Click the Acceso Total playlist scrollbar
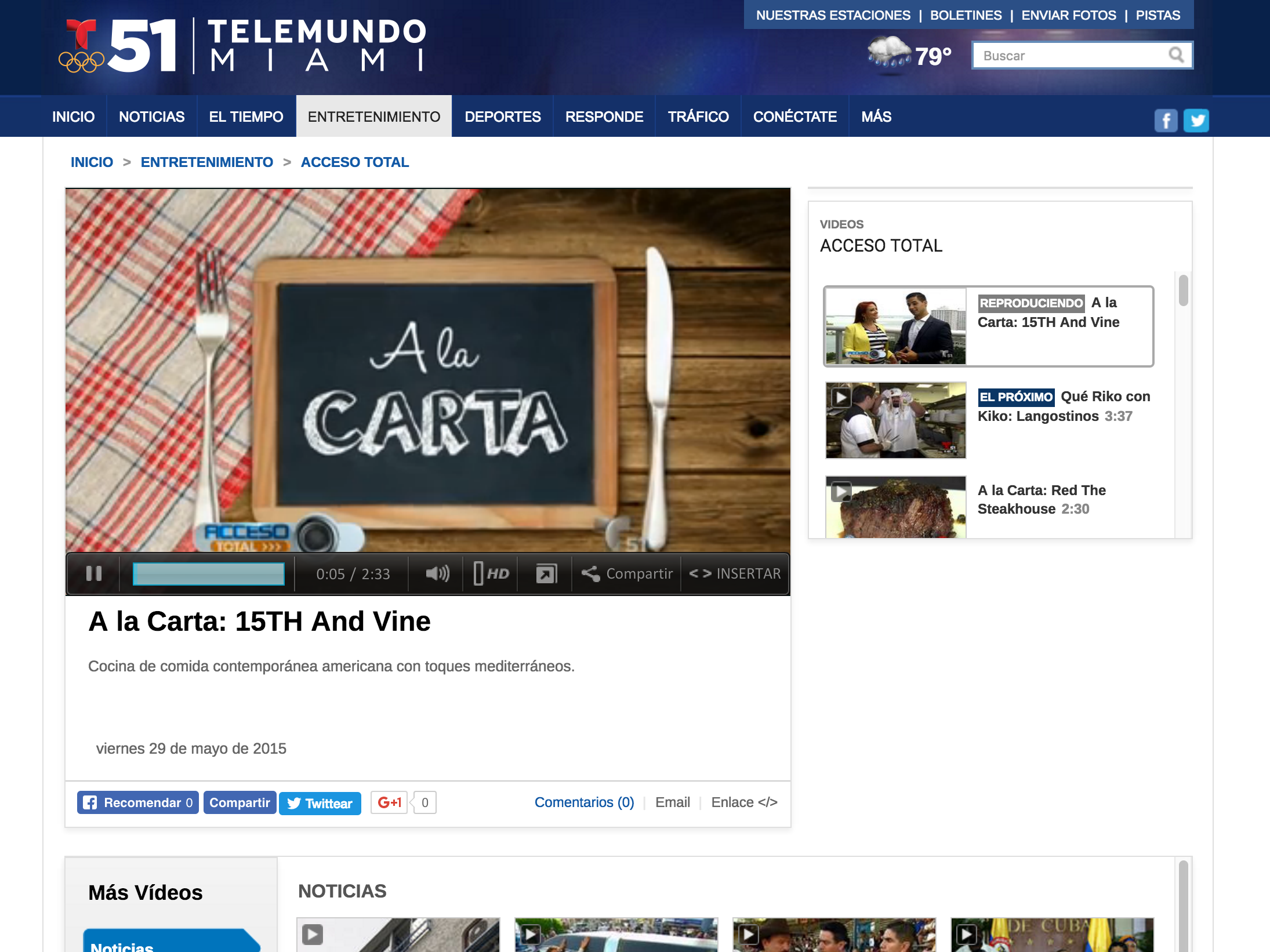This screenshot has height=952, width=1270. click(1184, 290)
